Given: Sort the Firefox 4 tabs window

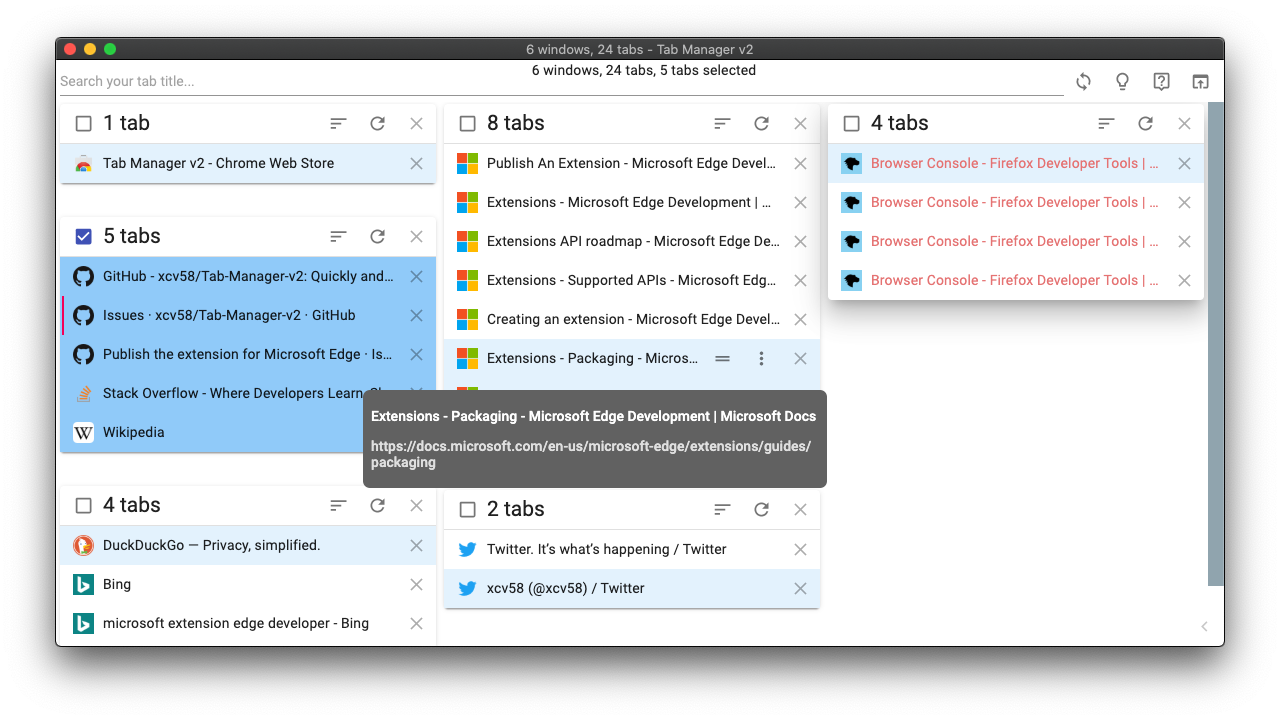Looking at the screenshot, I should coord(1107,124).
